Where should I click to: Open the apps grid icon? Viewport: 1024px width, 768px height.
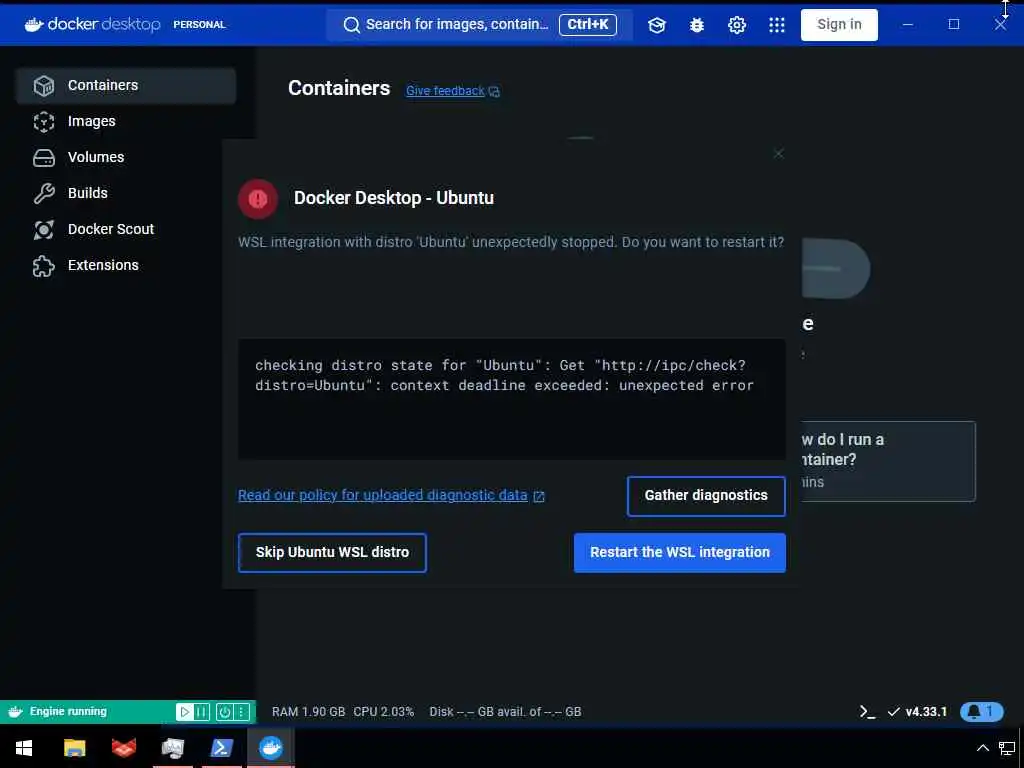click(776, 25)
